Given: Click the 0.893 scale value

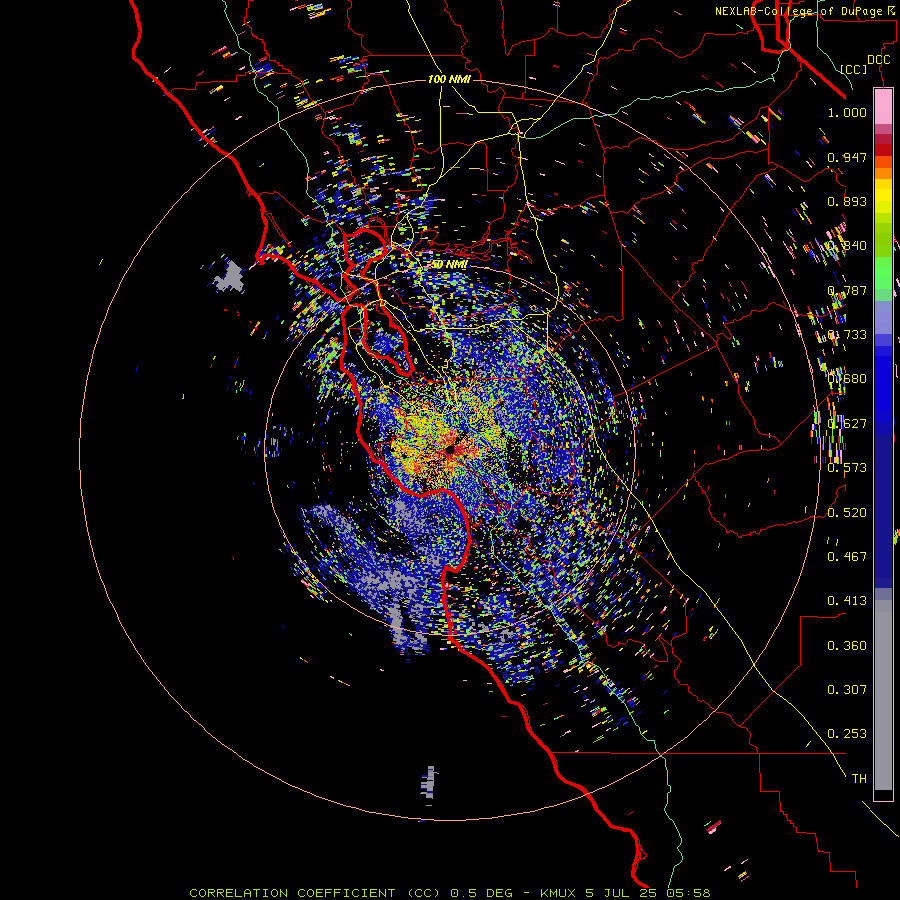Looking at the screenshot, I should [x=847, y=201].
